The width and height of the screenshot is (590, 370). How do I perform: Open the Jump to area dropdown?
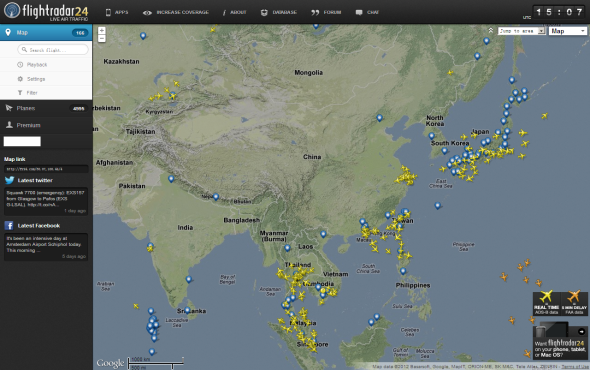click(x=522, y=31)
